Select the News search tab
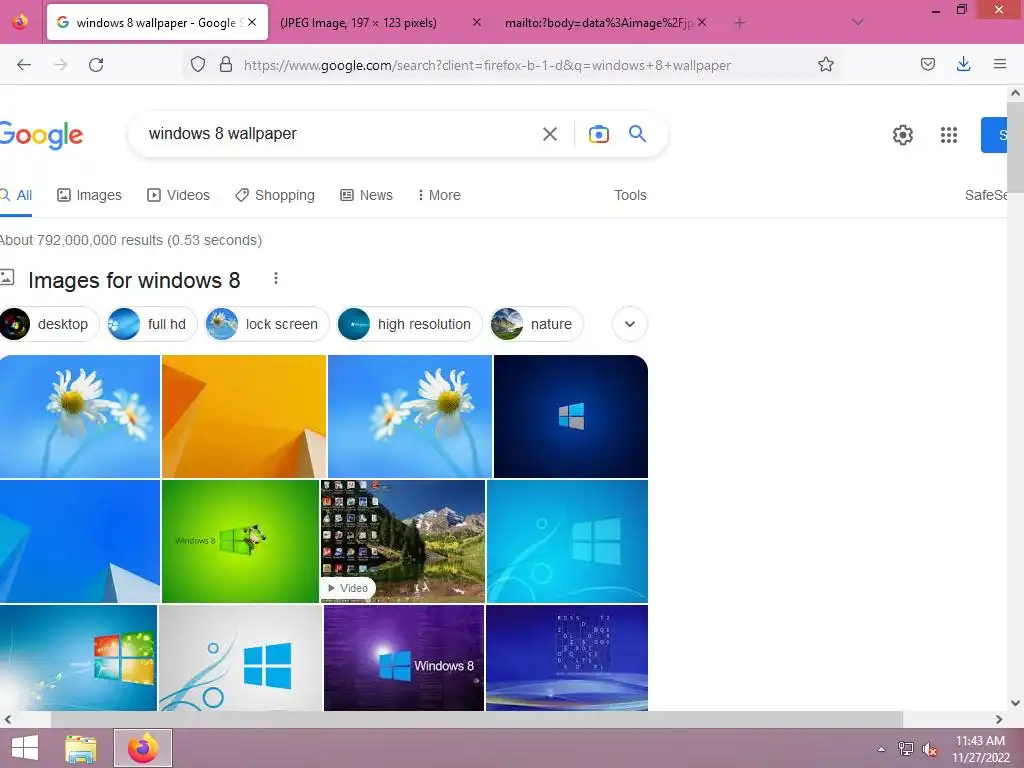 pos(366,195)
